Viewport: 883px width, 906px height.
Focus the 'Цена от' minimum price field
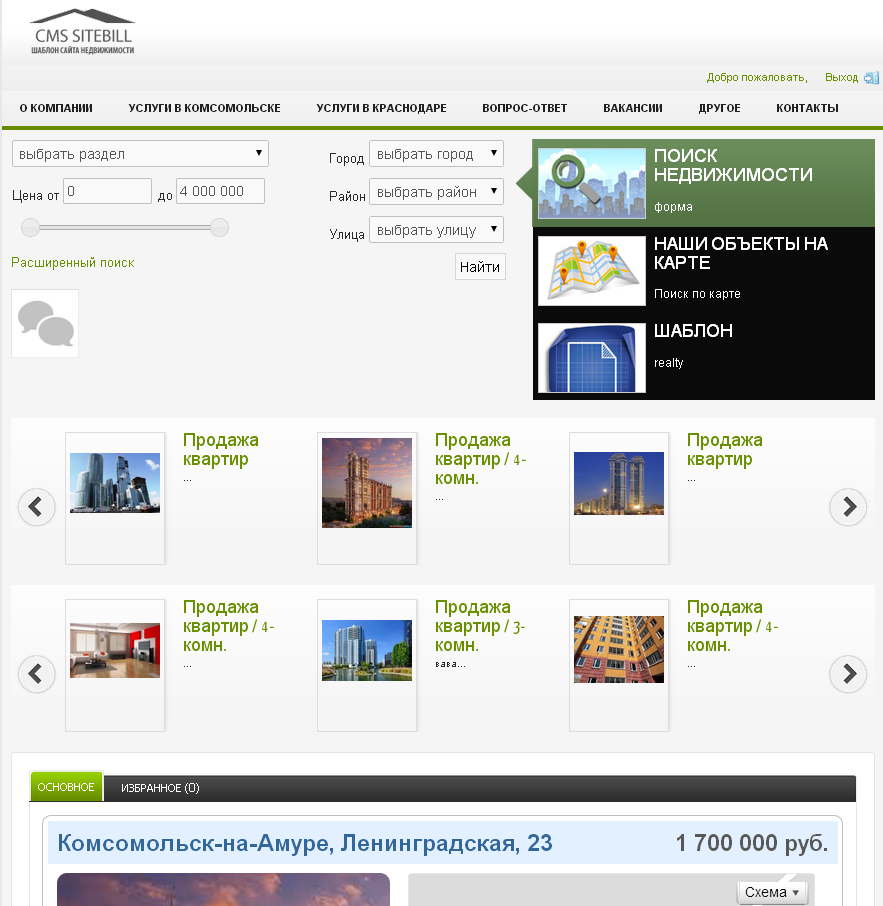click(107, 191)
